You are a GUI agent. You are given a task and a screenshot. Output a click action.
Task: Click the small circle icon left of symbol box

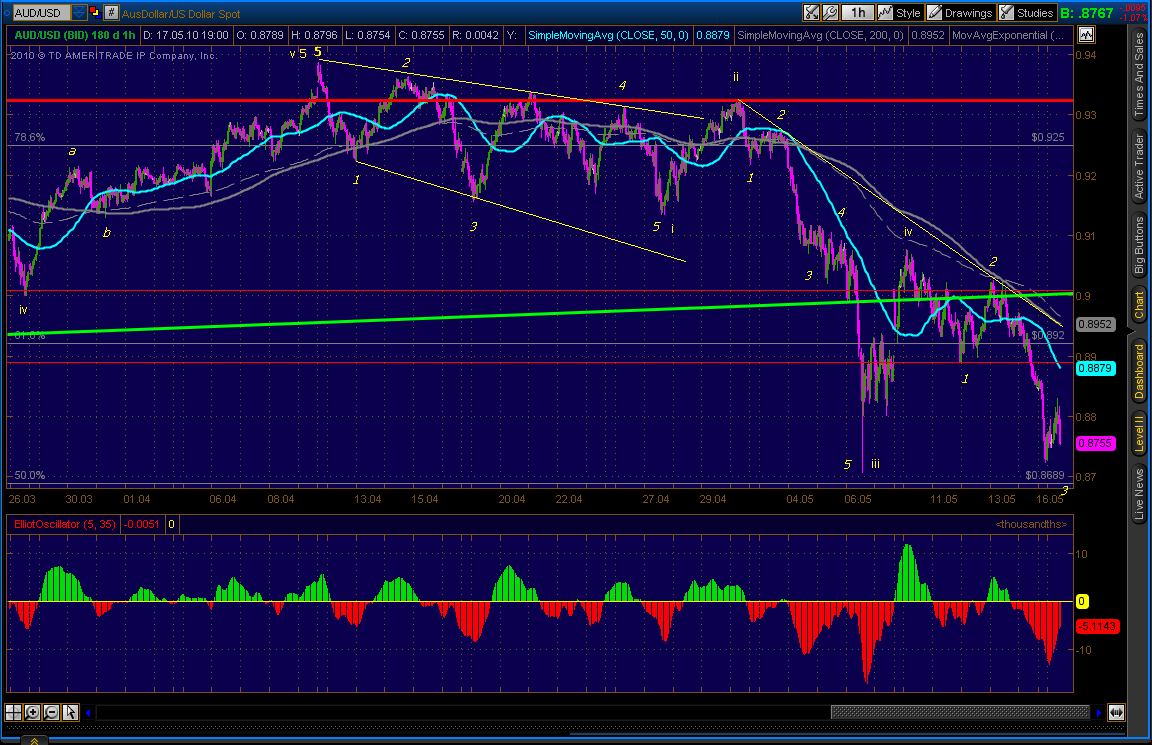(x=7, y=12)
